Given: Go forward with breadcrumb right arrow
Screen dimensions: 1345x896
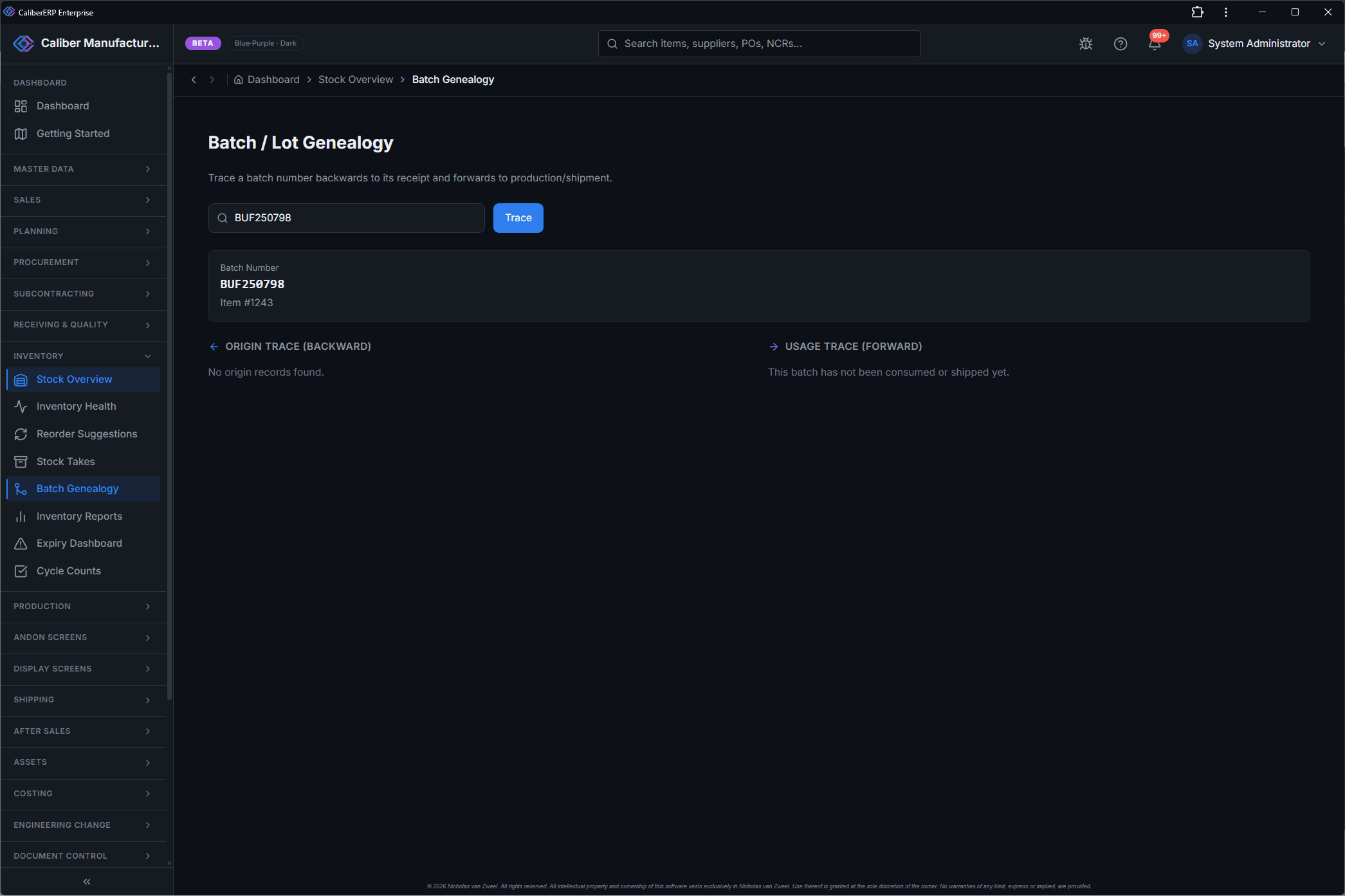Looking at the screenshot, I should (212, 80).
